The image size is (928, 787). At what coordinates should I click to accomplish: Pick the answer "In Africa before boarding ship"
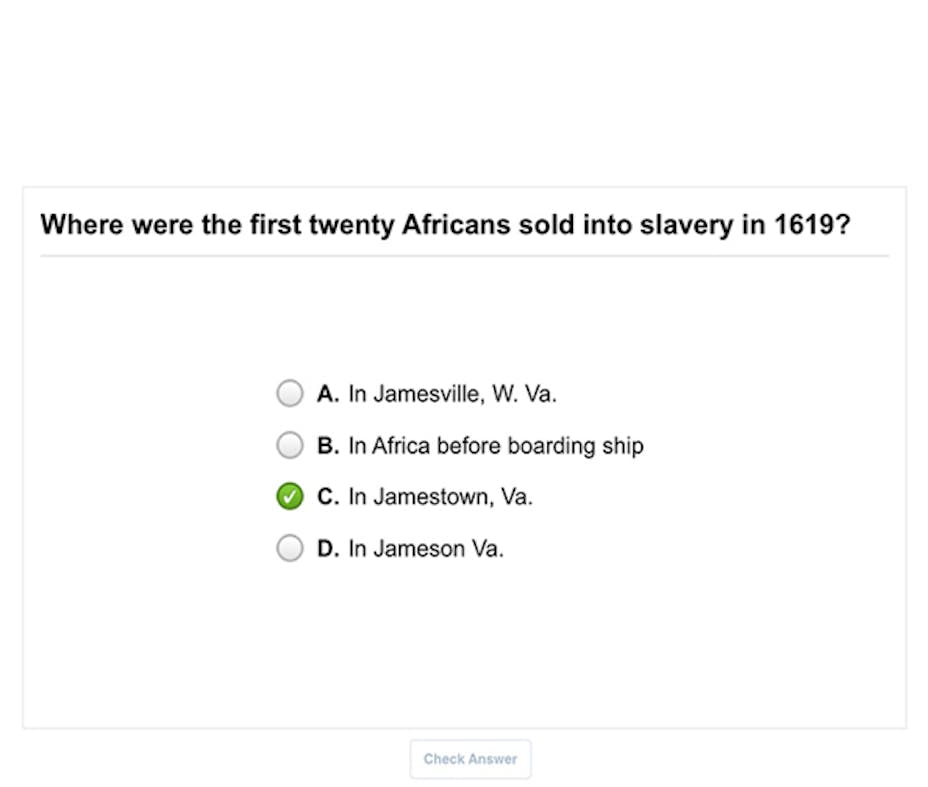coord(495,446)
